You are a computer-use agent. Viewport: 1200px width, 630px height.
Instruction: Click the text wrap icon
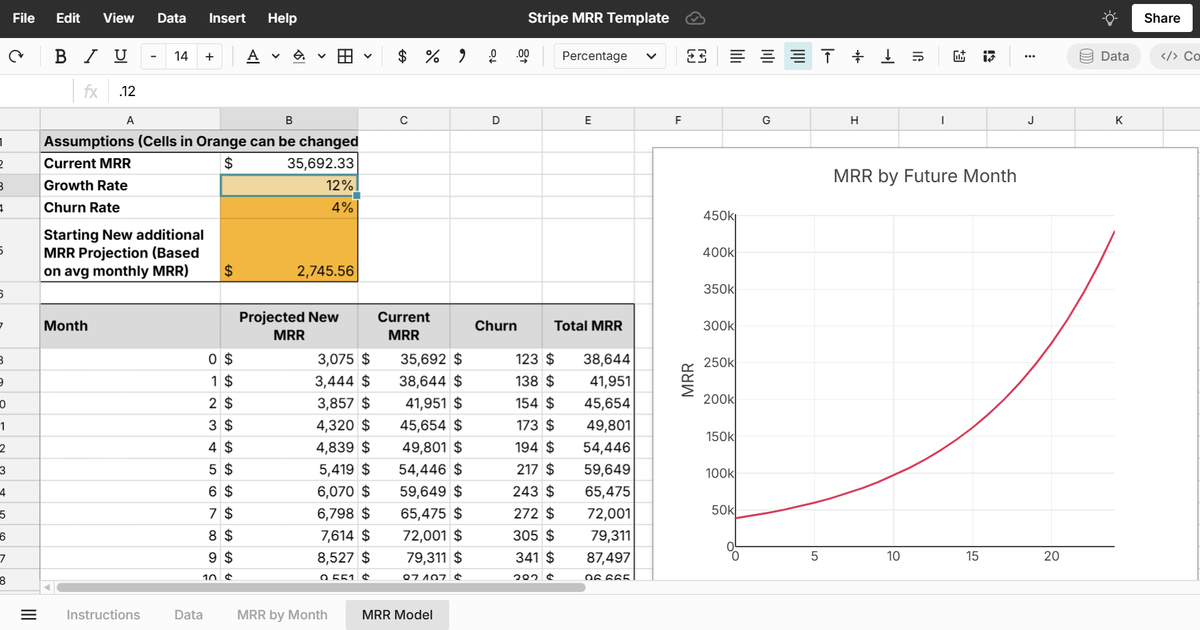(918, 56)
